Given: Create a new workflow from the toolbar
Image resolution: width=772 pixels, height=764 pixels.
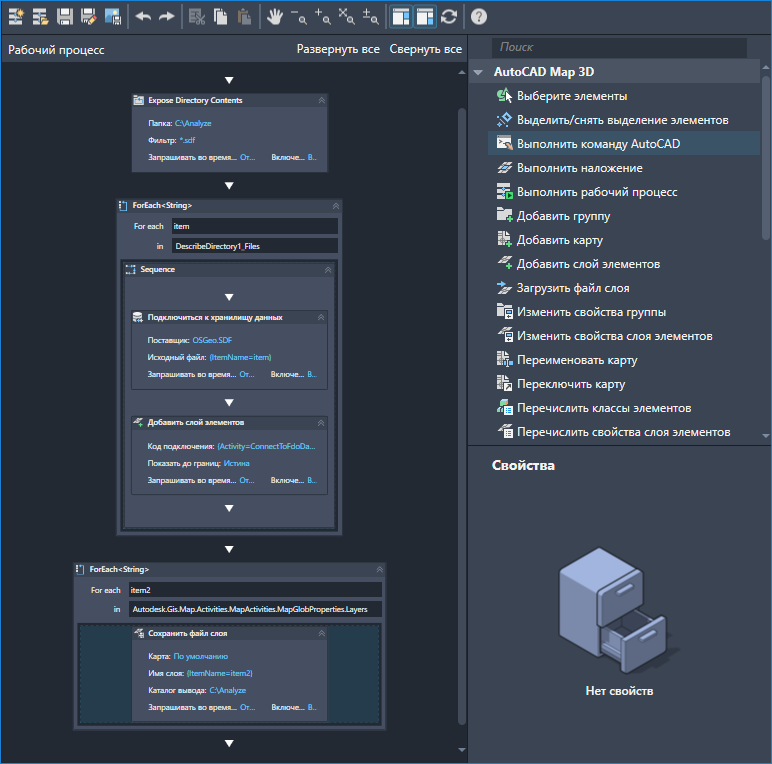Looking at the screenshot, I should pos(16,17).
